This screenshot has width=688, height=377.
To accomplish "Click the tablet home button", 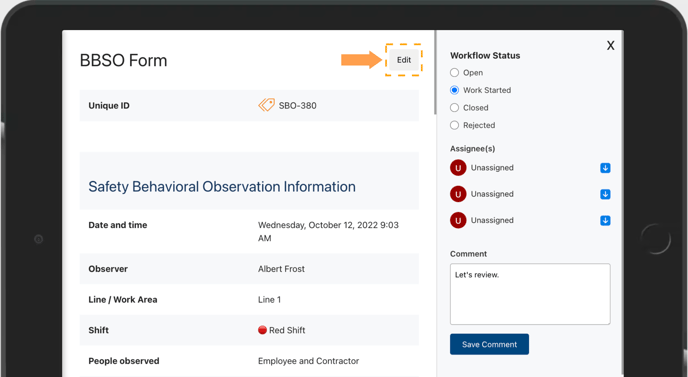I will tap(656, 239).
